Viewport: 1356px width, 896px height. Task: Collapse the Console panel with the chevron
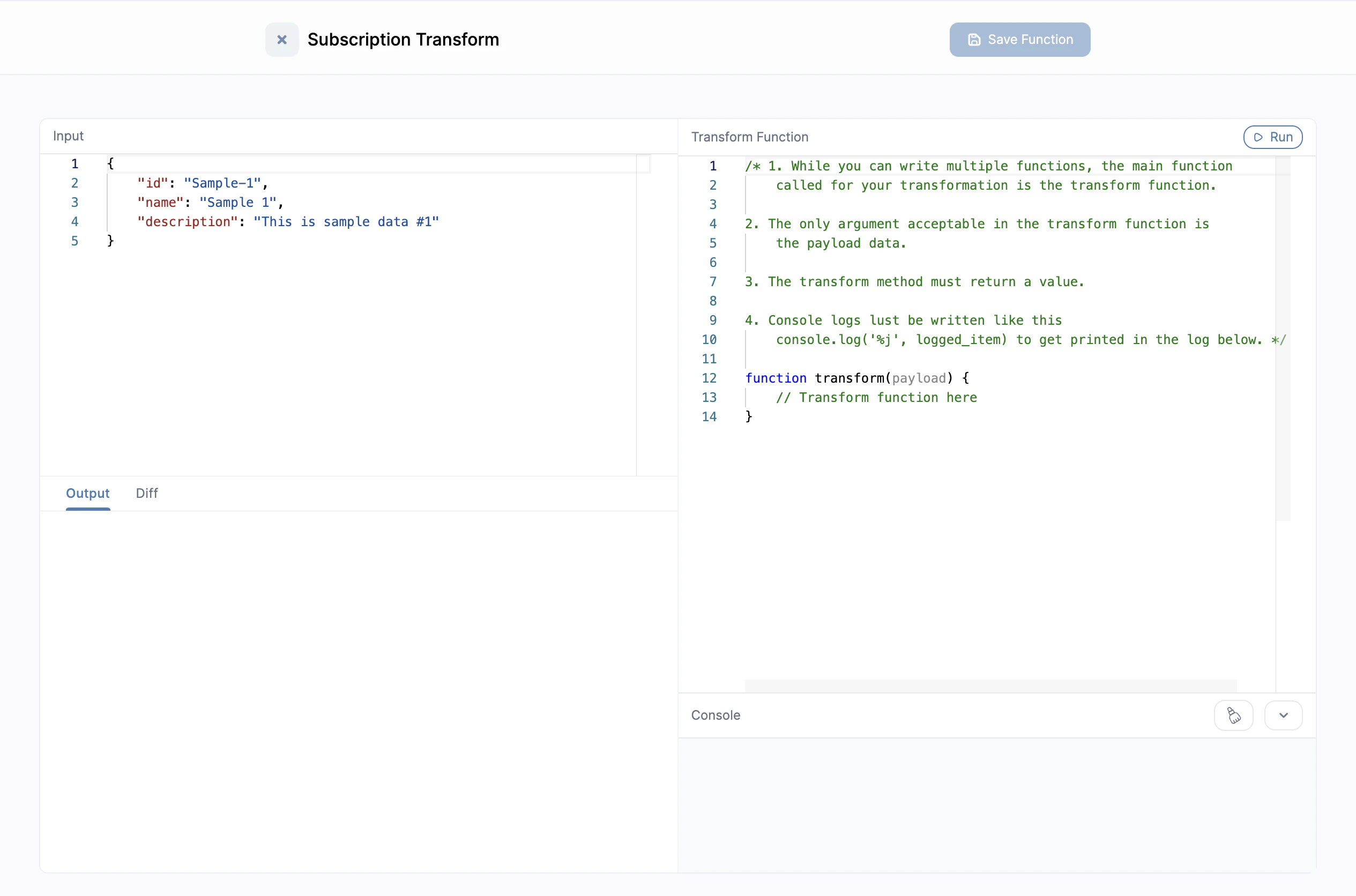tap(1282, 715)
